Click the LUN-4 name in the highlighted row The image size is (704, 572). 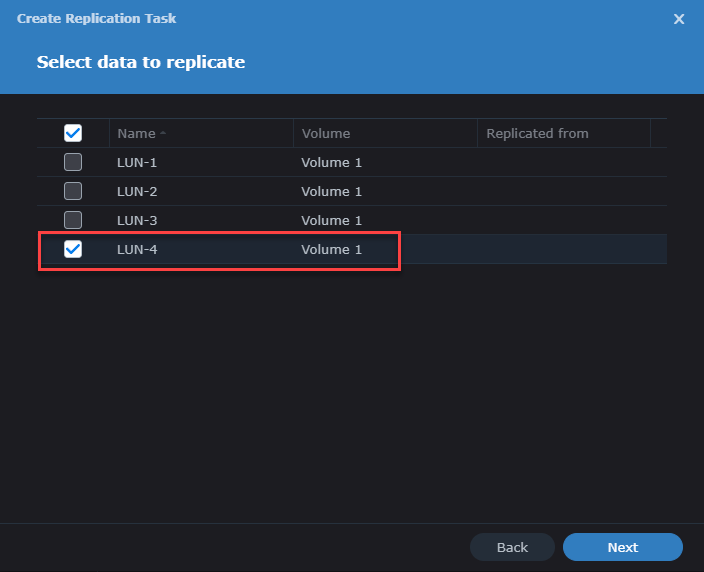click(137, 249)
